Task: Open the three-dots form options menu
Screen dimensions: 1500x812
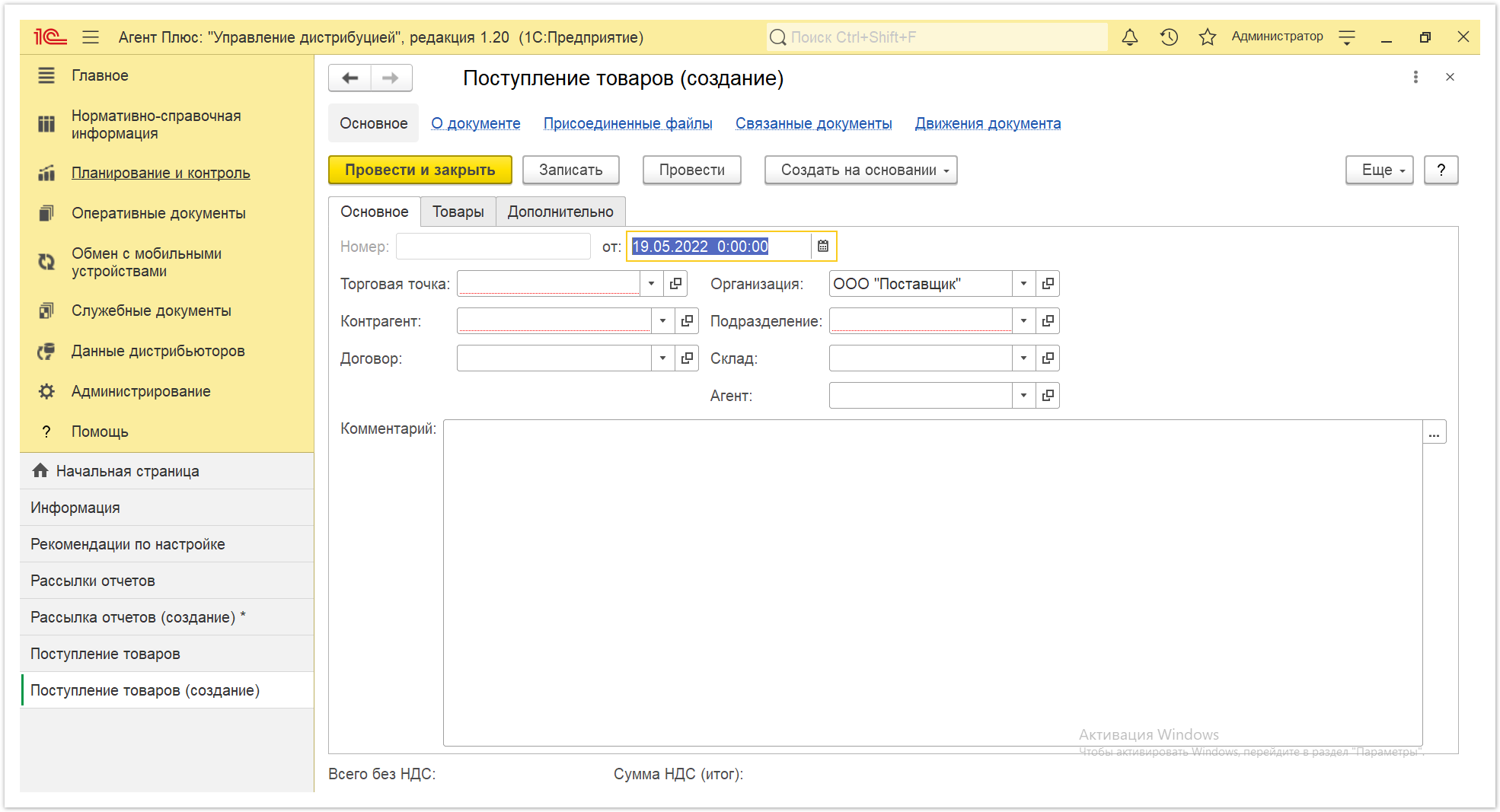Action: point(1415,77)
